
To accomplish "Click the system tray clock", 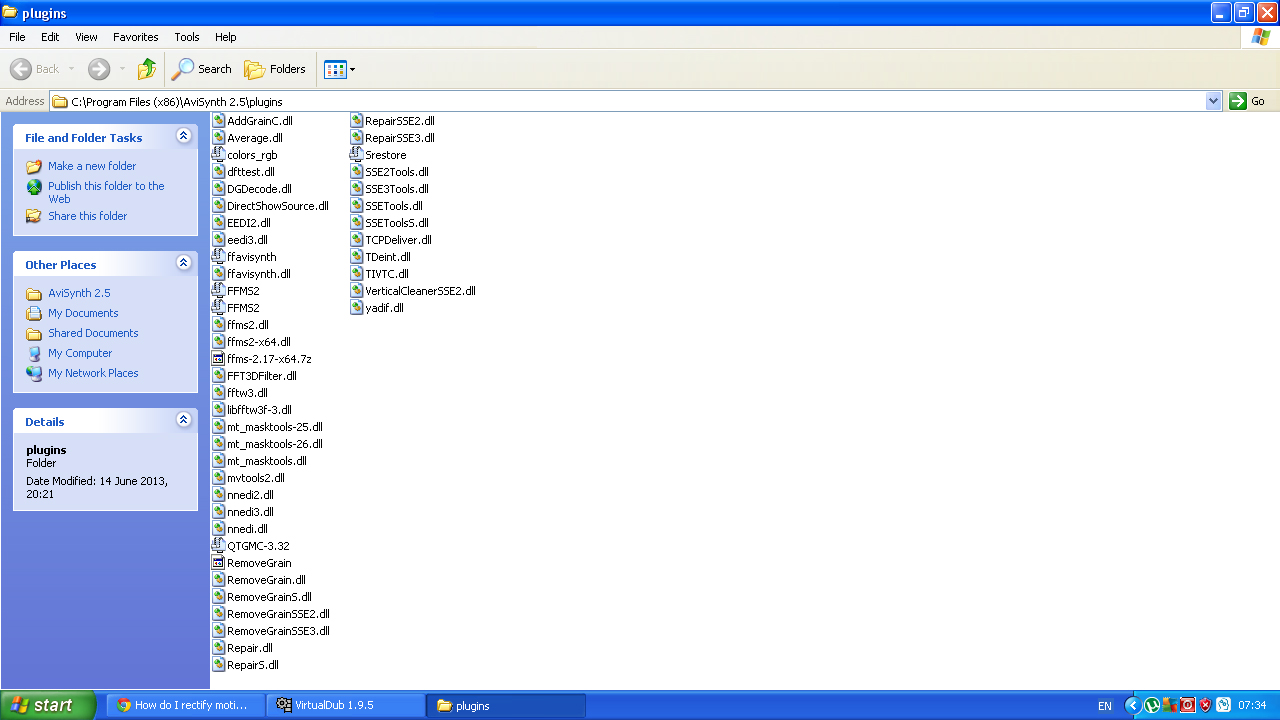I will [1252, 705].
